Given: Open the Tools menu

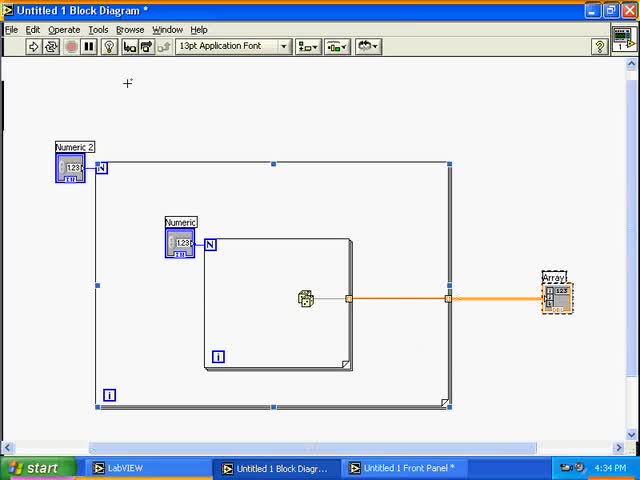Looking at the screenshot, I should tap(98, 30).
